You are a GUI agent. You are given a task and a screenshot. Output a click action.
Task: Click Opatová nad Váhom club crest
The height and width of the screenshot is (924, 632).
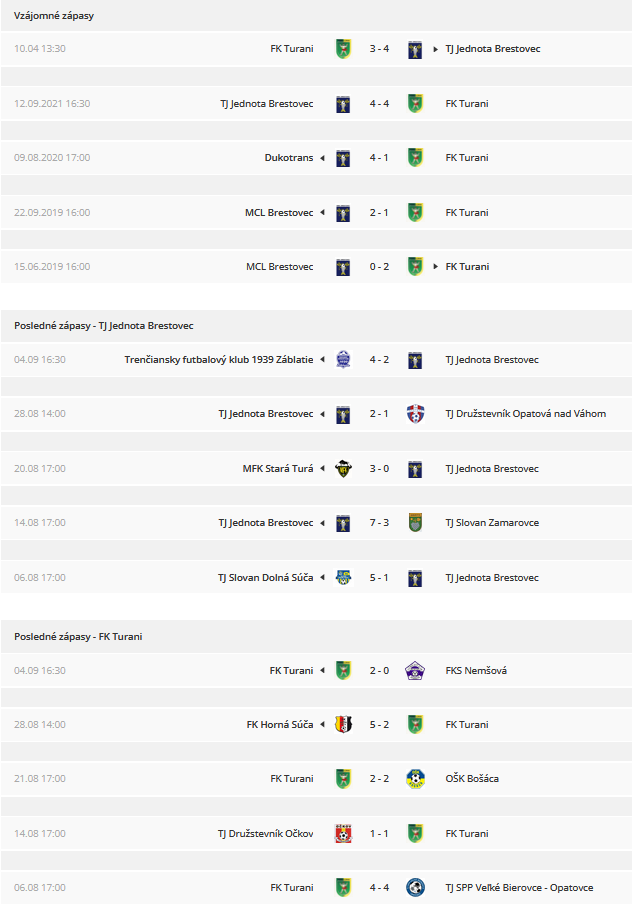[416, 414]
